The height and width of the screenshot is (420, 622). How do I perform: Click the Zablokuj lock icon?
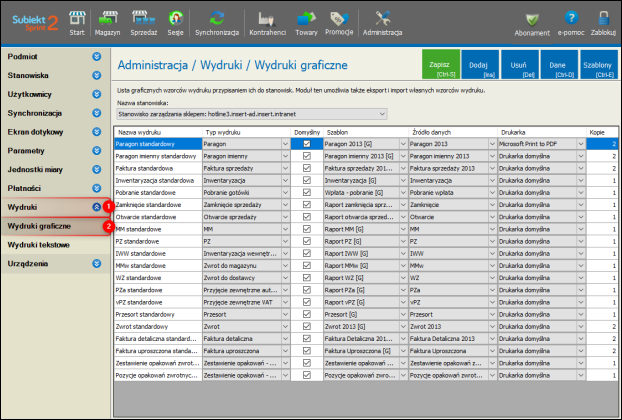[603, 21]
